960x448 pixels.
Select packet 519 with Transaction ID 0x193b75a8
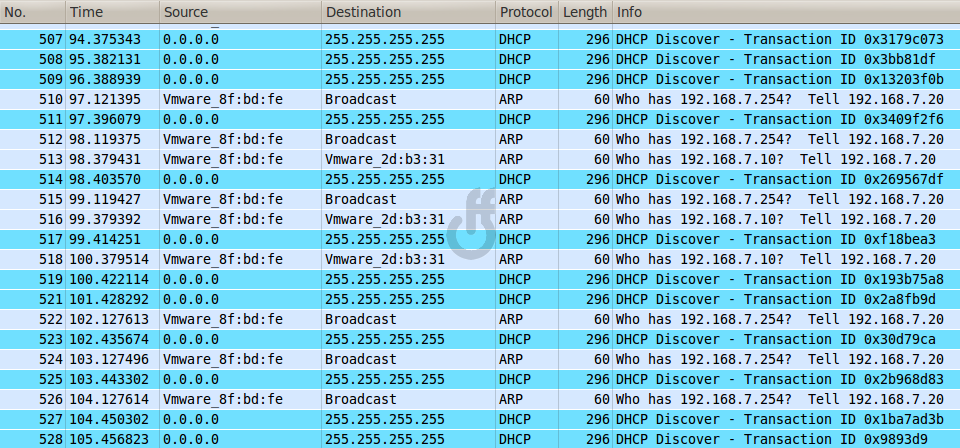(480, 280)
